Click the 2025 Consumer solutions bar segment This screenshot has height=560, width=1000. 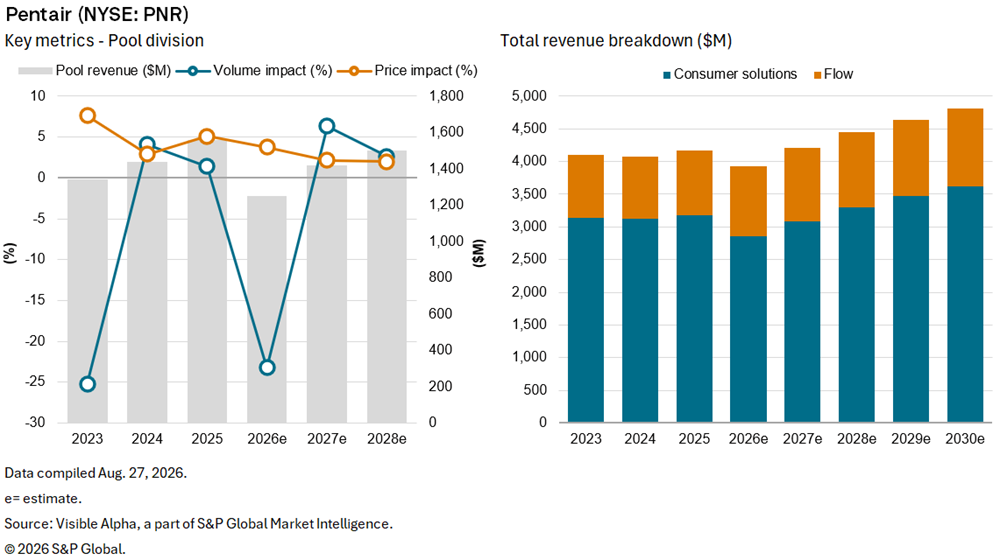(694, 319)
